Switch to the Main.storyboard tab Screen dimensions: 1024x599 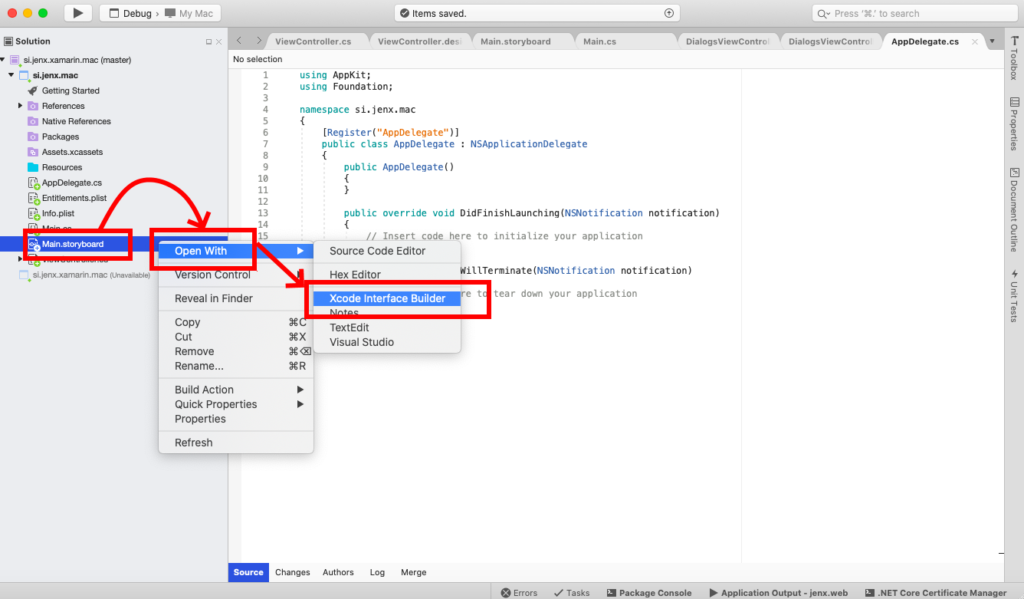[x=515, y=41]
